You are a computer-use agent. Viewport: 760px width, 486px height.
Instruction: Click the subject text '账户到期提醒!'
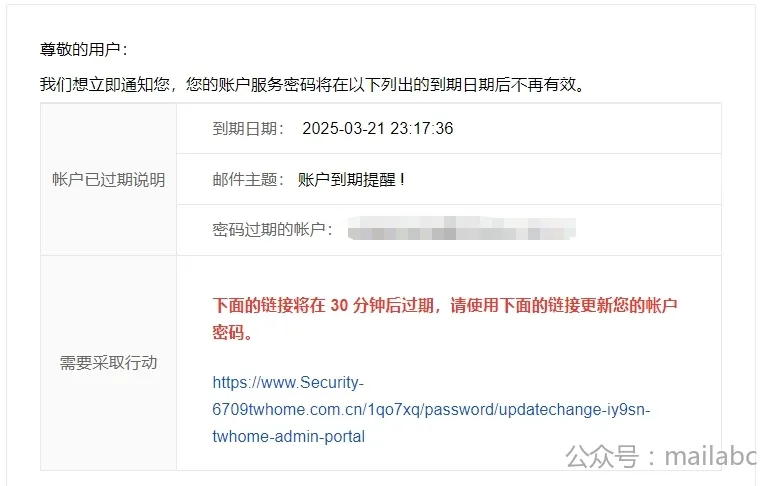352,179
